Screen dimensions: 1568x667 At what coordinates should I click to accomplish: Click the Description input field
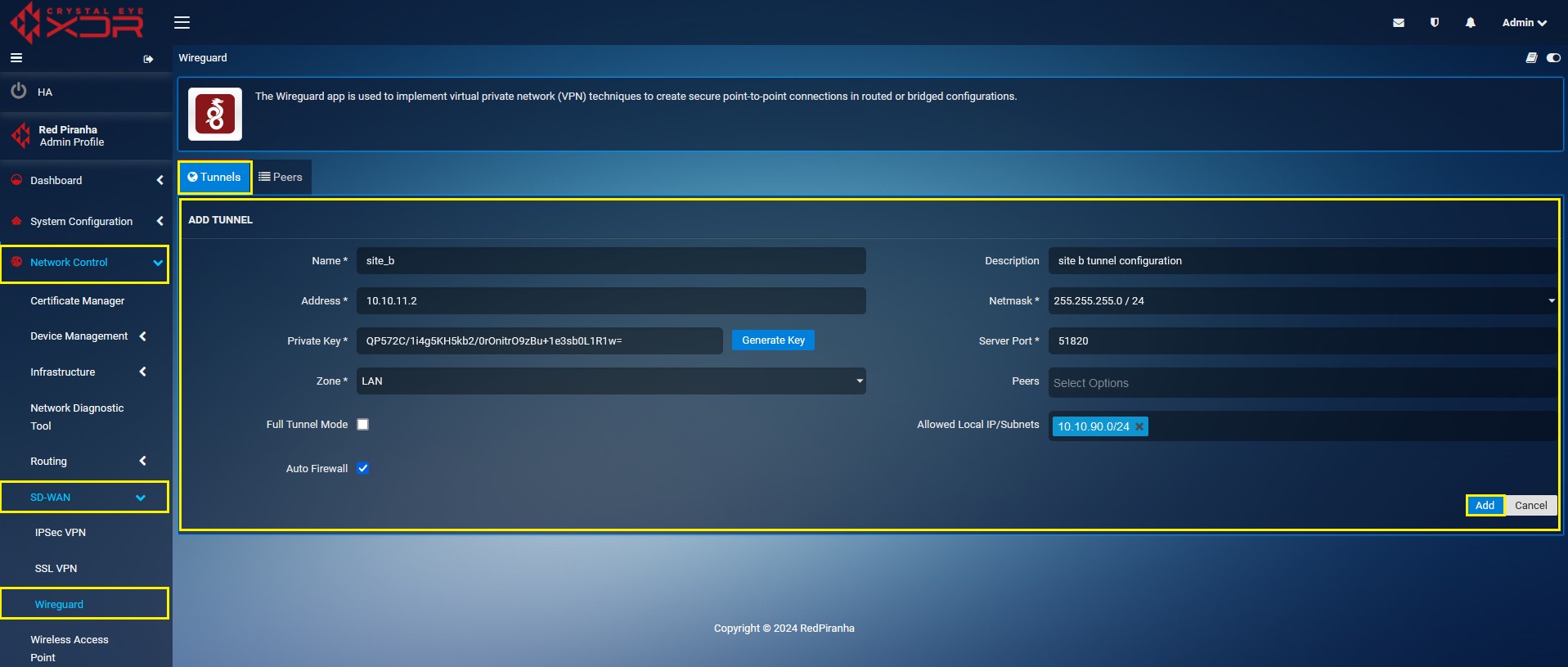(1303, 261)
